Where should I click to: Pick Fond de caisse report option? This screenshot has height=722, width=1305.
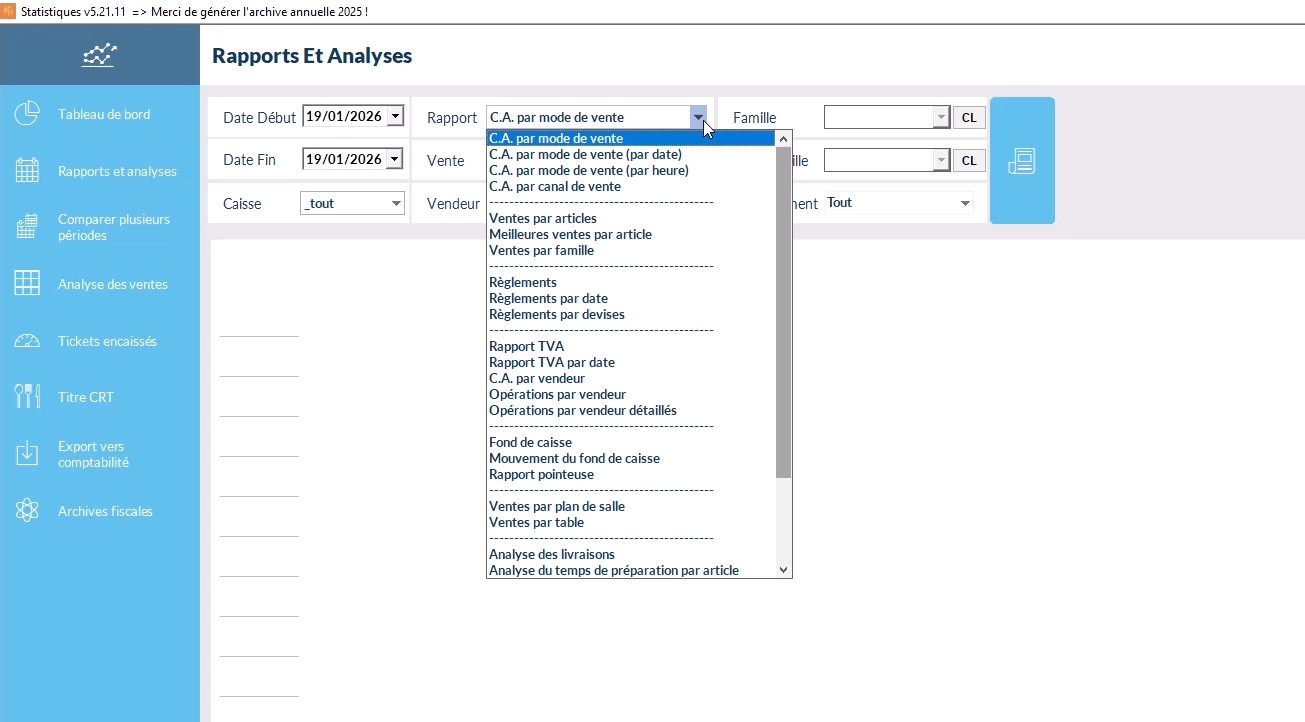[531, 442]
